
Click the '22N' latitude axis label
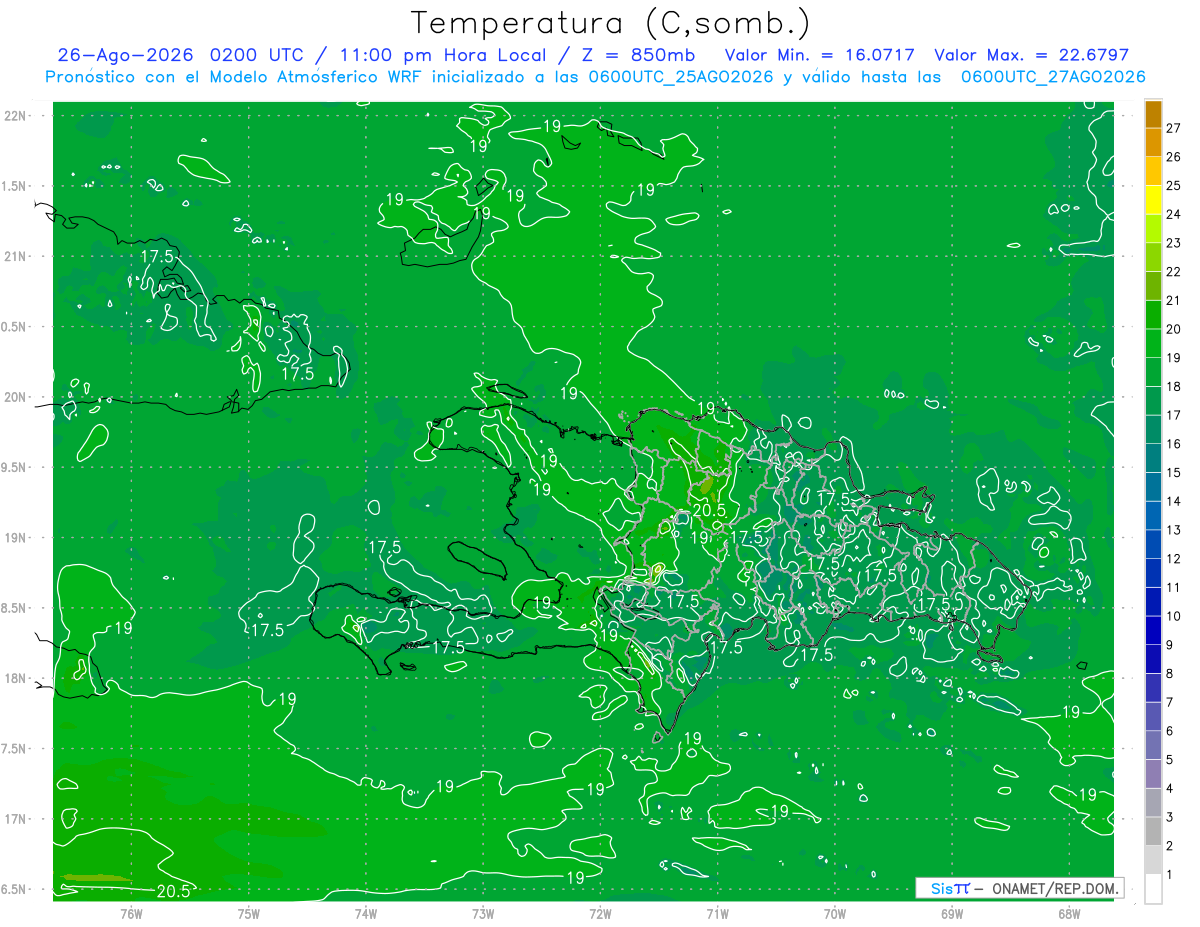(x=17, y=116)
